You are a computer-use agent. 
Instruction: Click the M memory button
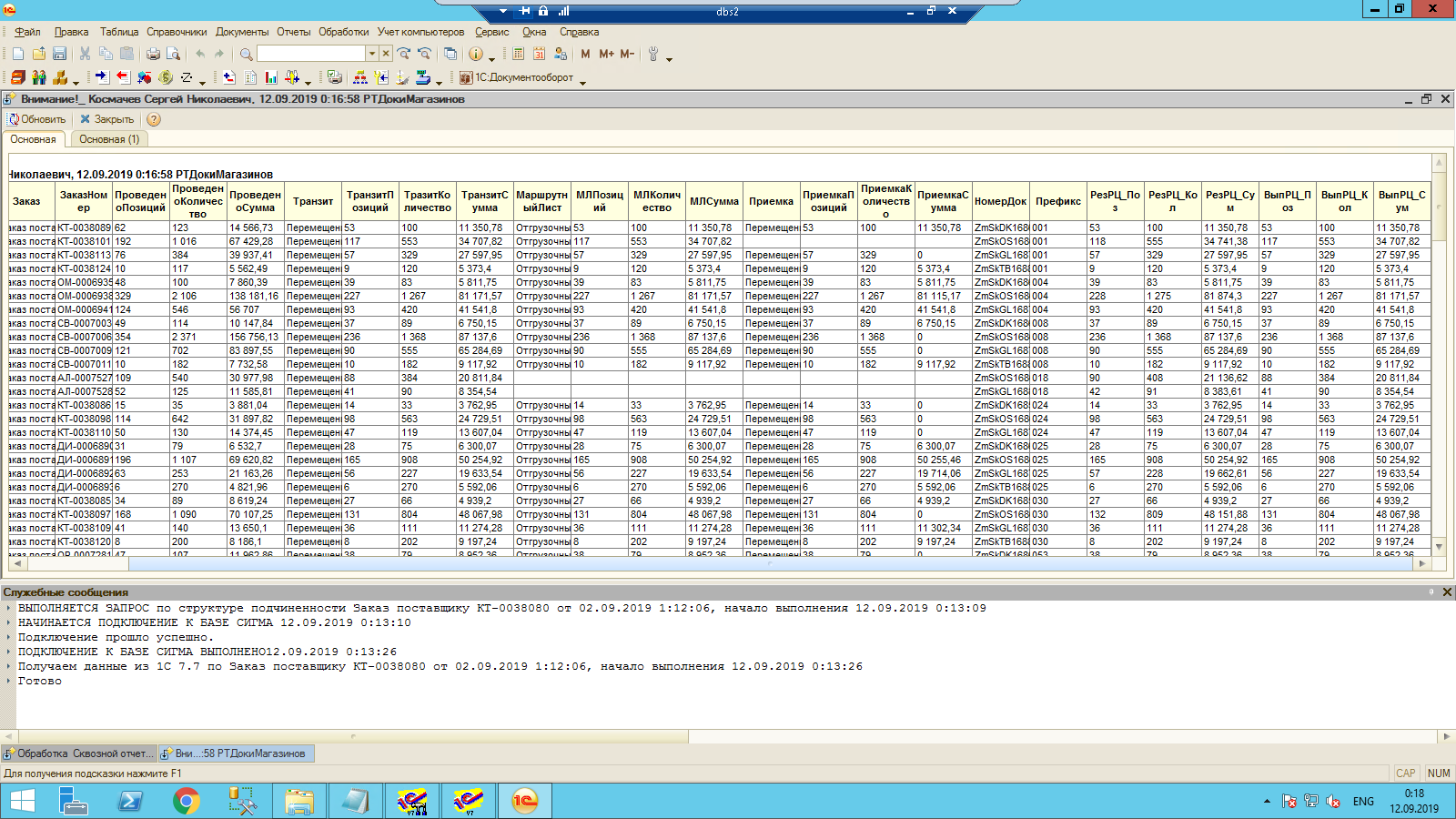pyautogui.click(x=585, y=55)
